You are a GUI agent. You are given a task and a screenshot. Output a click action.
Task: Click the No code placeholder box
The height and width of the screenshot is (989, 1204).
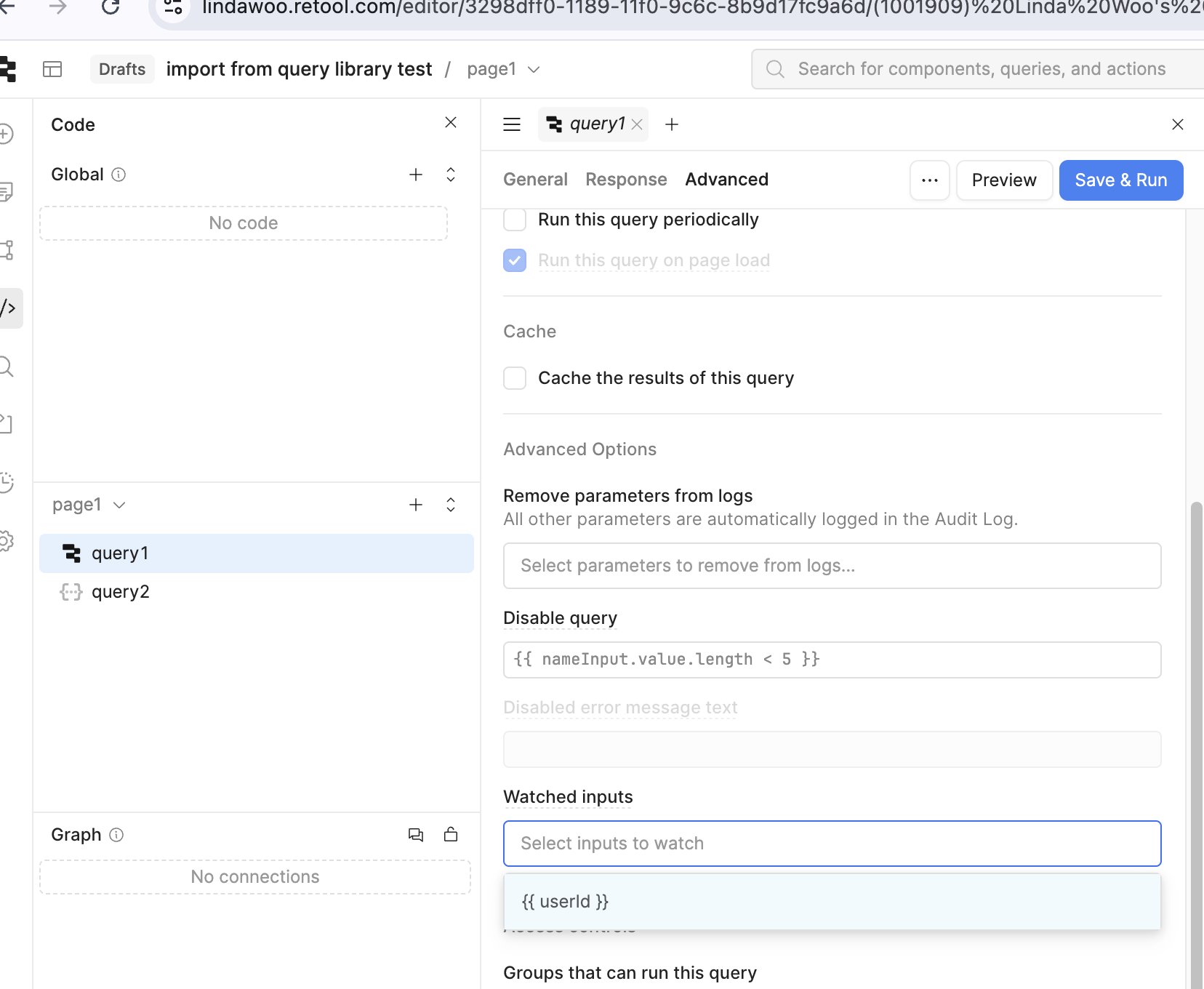click(x=244, y=223)
